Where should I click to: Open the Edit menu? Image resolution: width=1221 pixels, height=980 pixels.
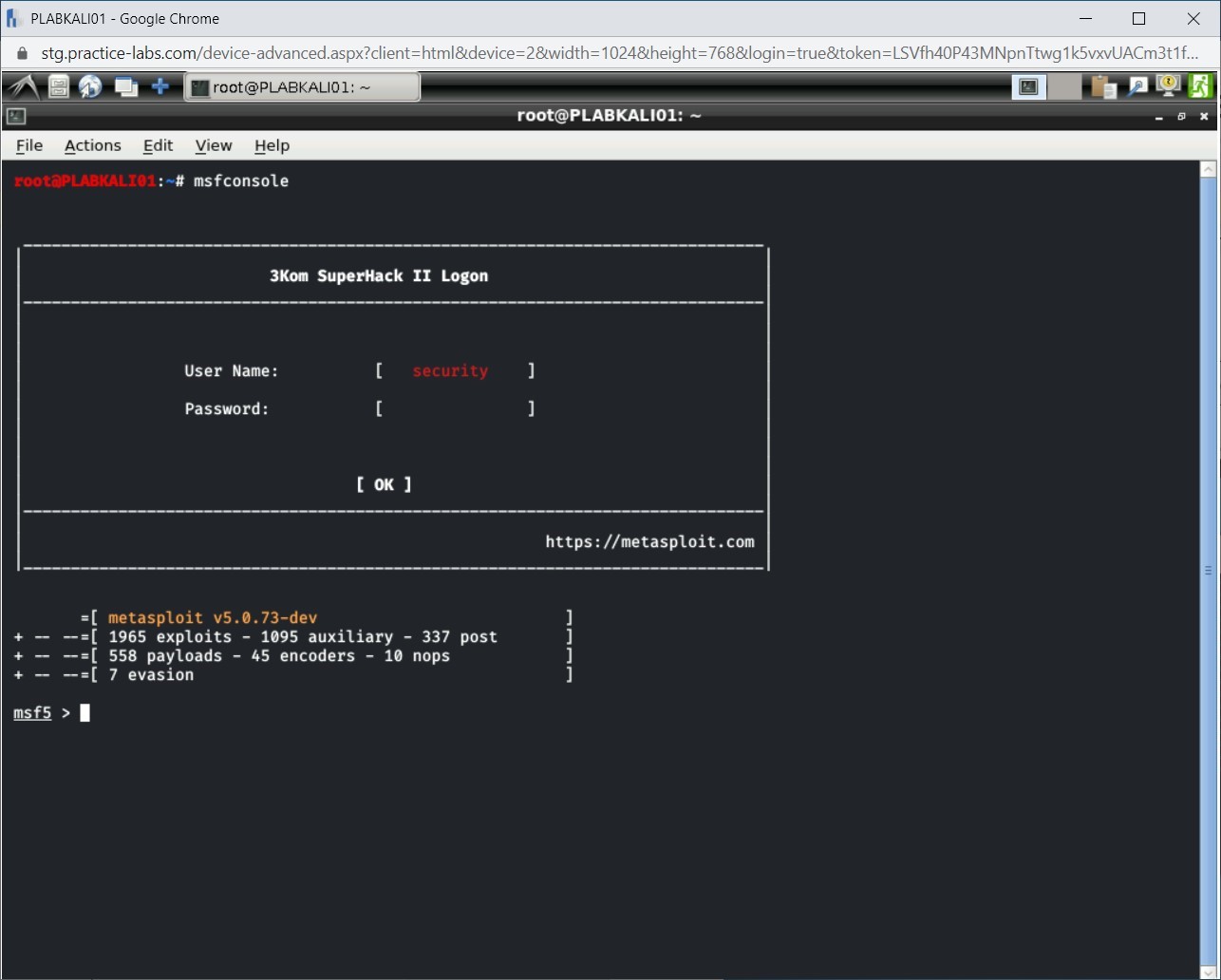(x=158, y=145)
